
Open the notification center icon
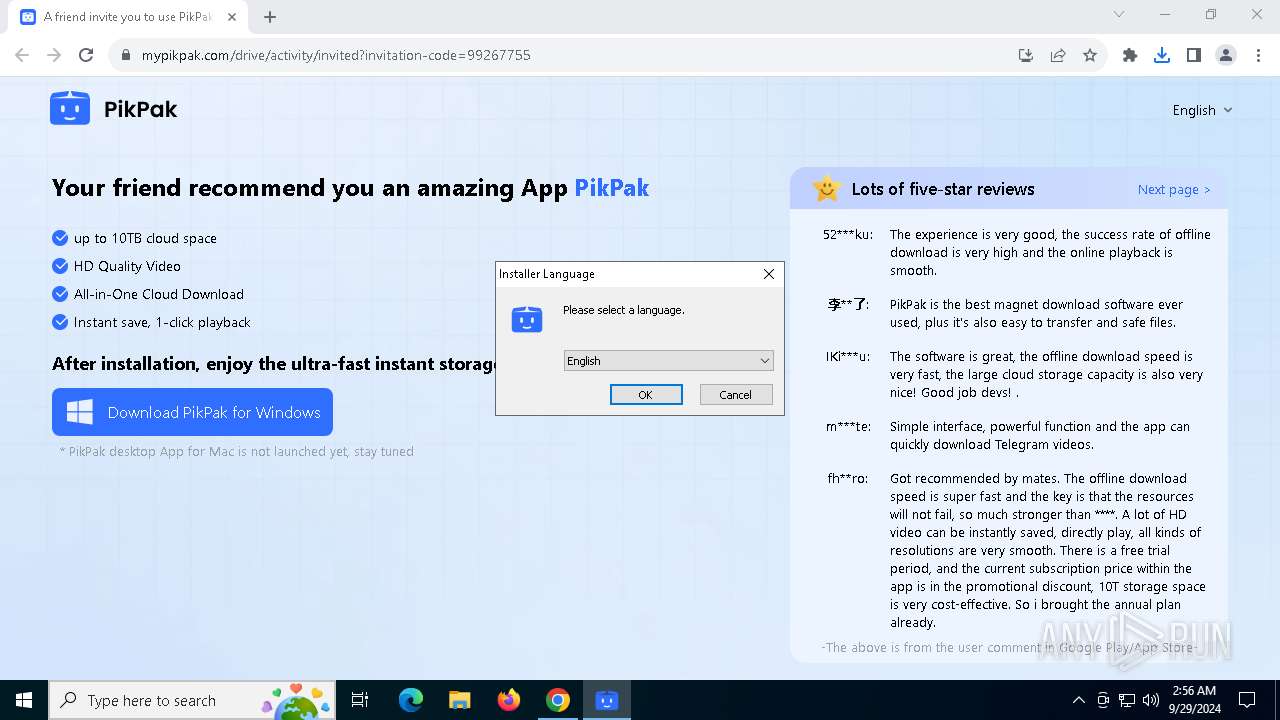(x=1247, y=700)
